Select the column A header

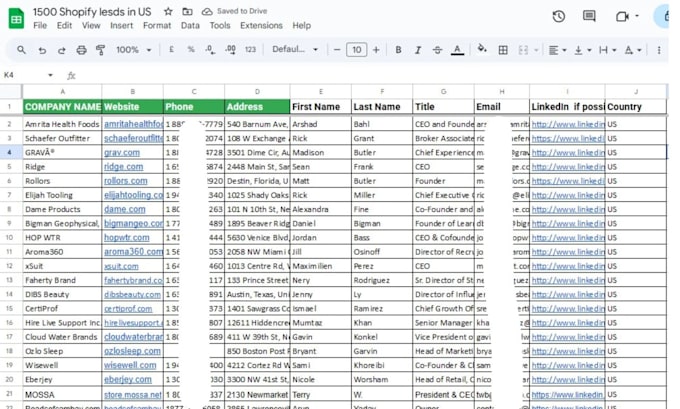[x=62, y=92]
